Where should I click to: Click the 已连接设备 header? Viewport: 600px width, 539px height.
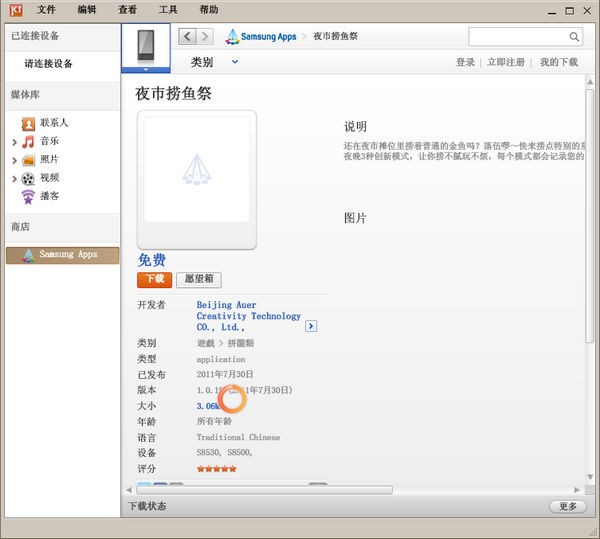(x=35, y=36)
